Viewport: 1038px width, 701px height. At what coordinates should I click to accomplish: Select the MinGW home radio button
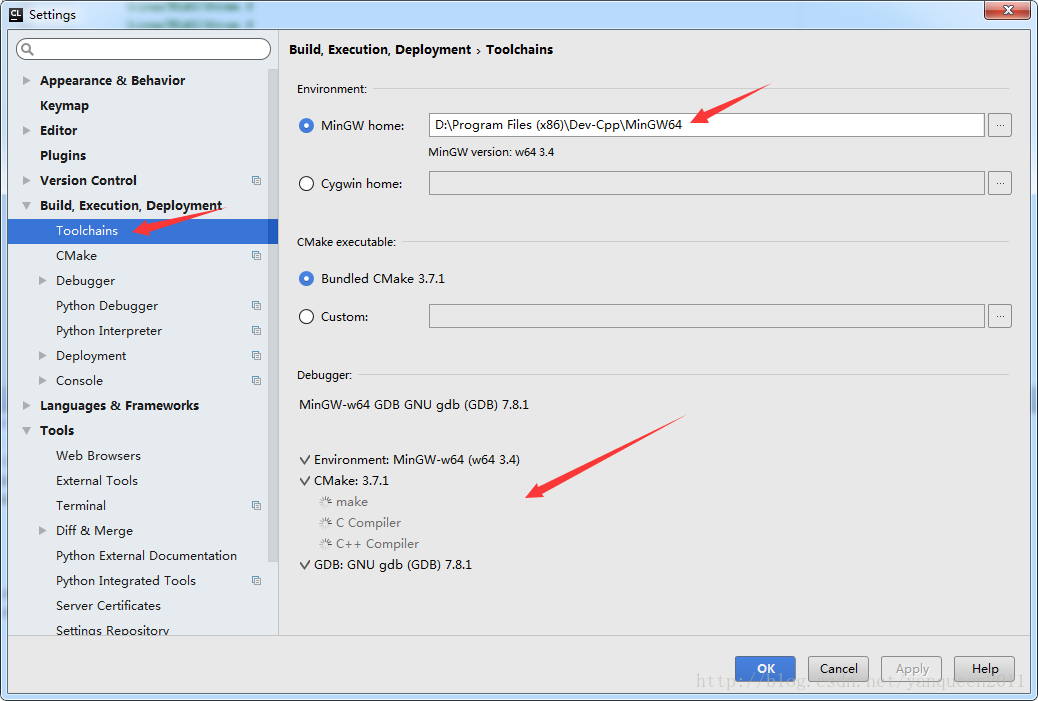click(x=306, y=125)
